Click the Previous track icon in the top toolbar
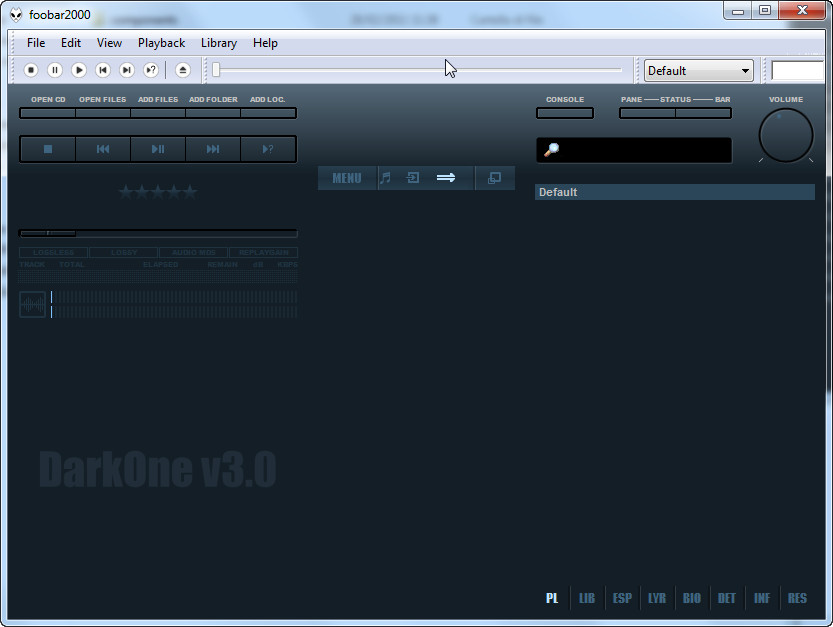 [x=103, y=70]
